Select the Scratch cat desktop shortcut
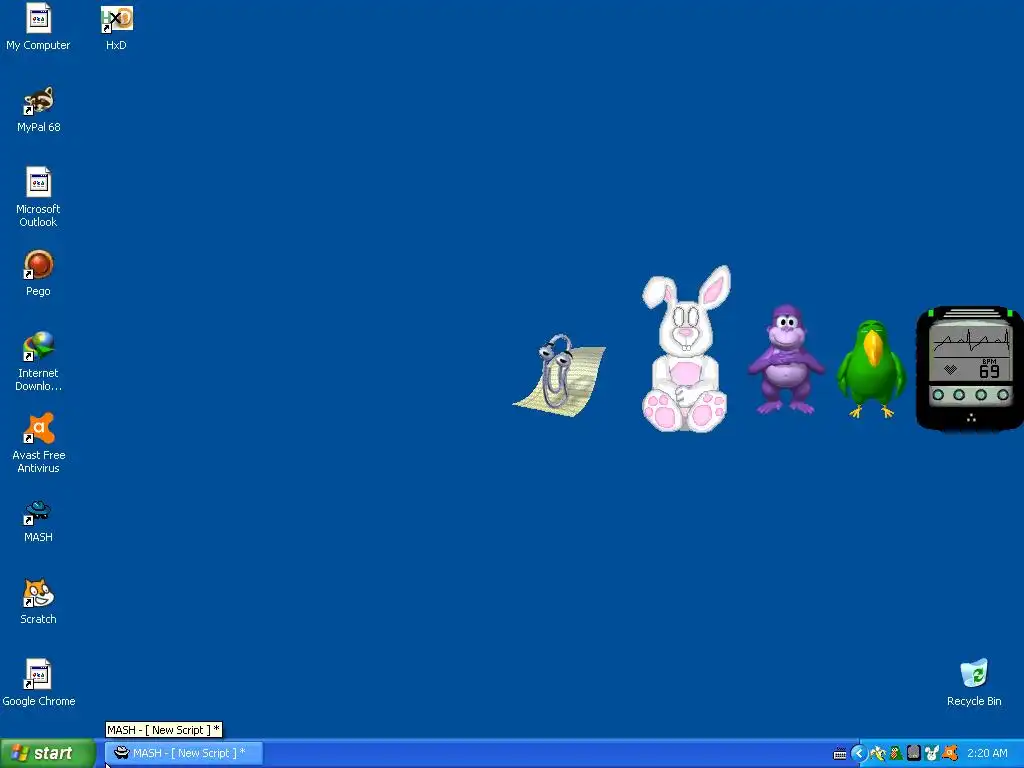 [x=38, y=601]
